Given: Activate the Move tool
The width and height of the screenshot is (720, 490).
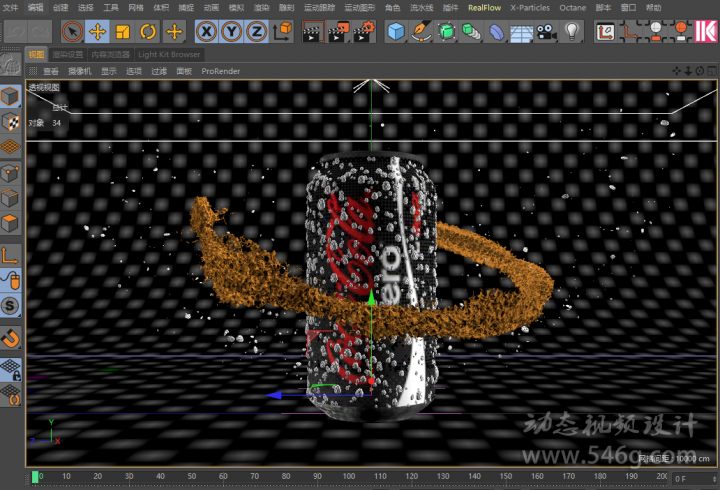Looking at the screenshot, I should [x=98, y=31].
